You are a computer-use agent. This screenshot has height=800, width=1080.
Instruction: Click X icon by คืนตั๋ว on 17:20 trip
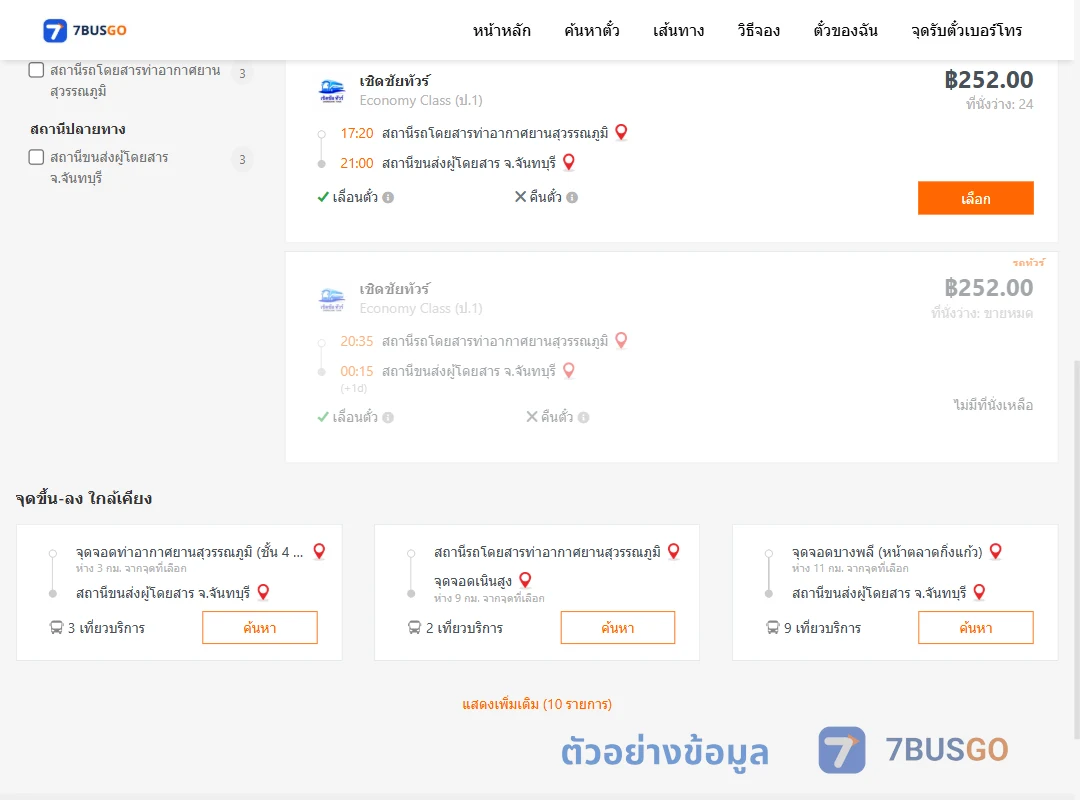click(521, 197)
